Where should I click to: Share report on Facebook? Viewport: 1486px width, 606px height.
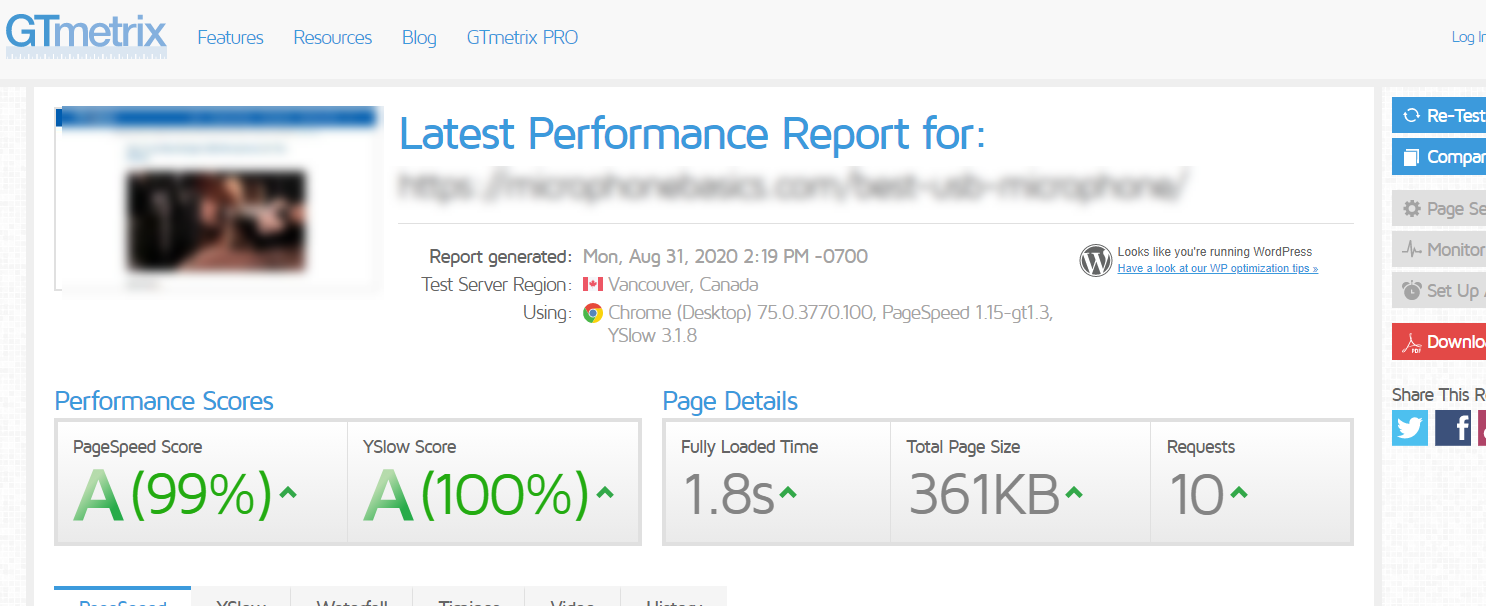(x=1453, y=428)
